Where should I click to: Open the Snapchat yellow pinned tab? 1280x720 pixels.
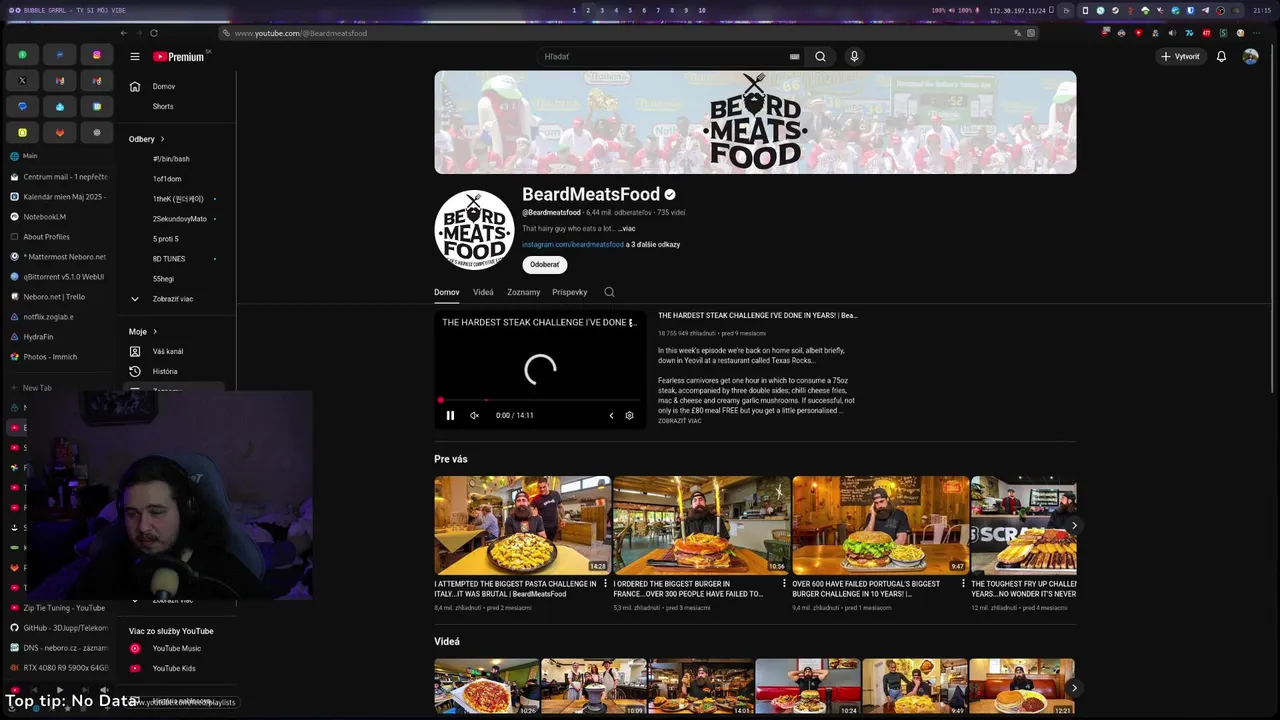point(22,132)
